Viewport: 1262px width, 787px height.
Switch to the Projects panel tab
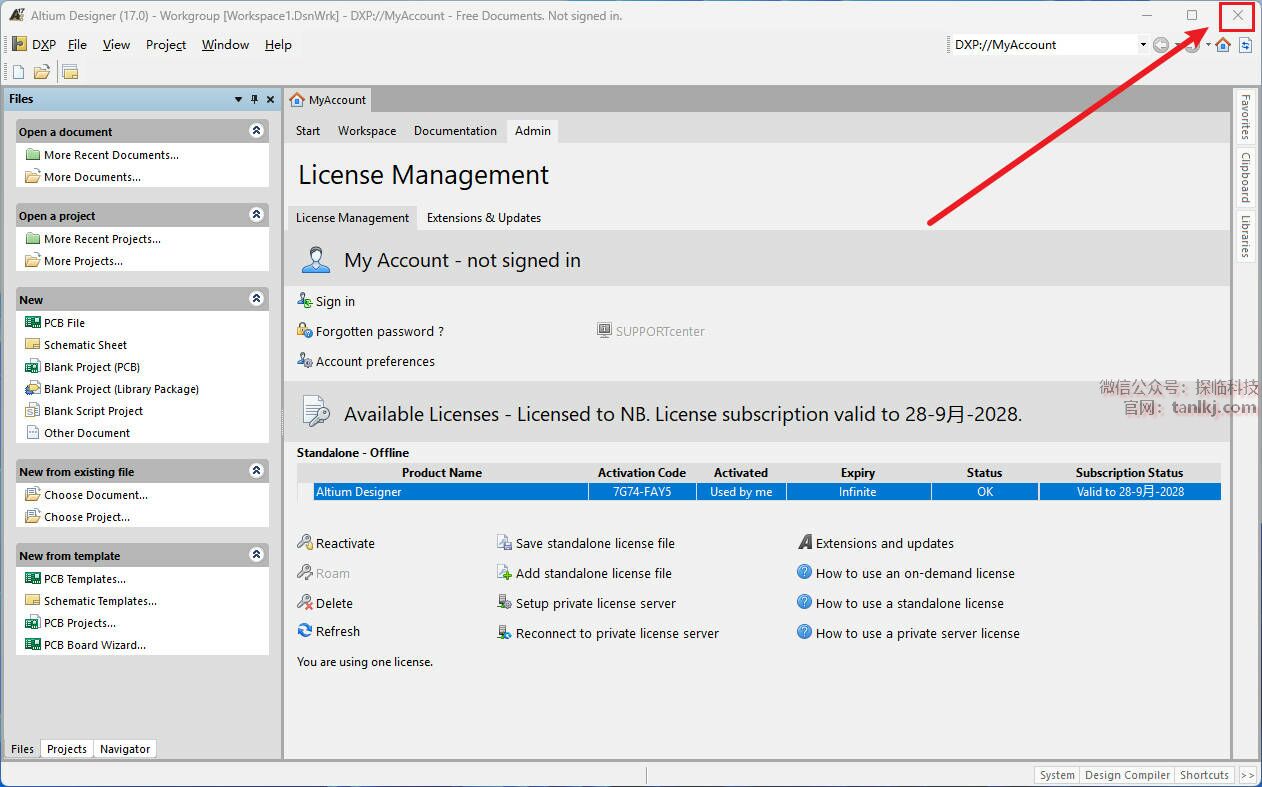tap(67, 749)
